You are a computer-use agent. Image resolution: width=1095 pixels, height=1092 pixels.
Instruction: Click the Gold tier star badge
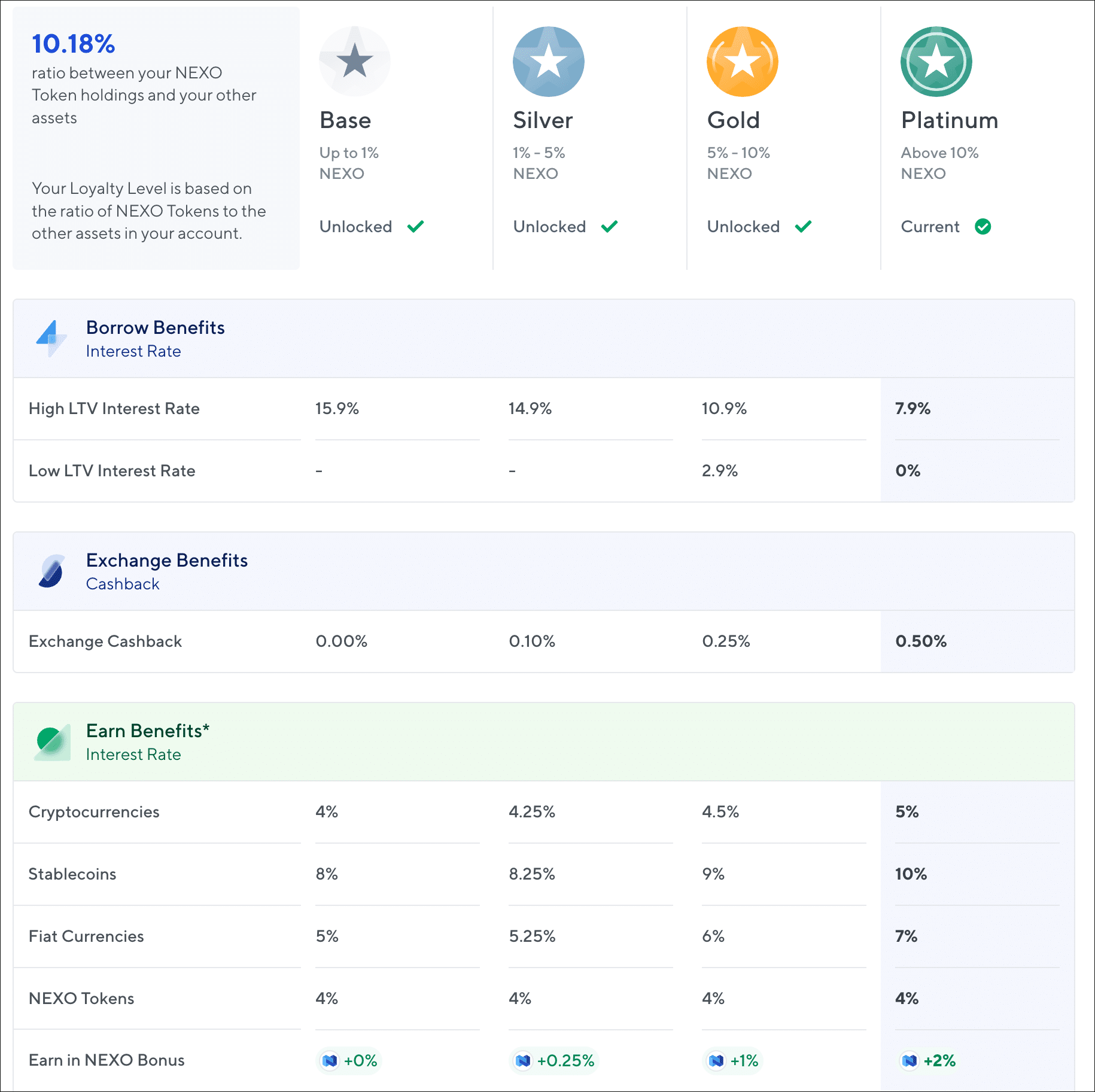[x=743, y=61]
